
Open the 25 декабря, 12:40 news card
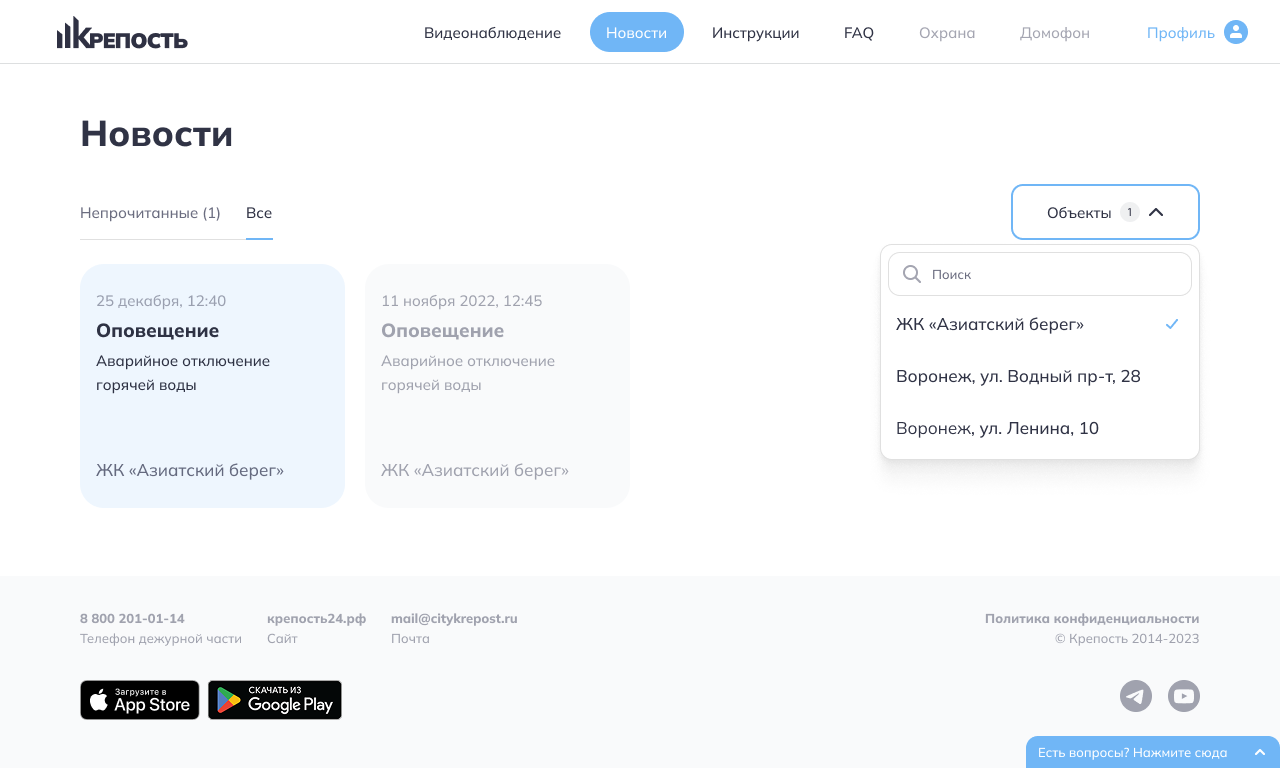click(212, 386)
